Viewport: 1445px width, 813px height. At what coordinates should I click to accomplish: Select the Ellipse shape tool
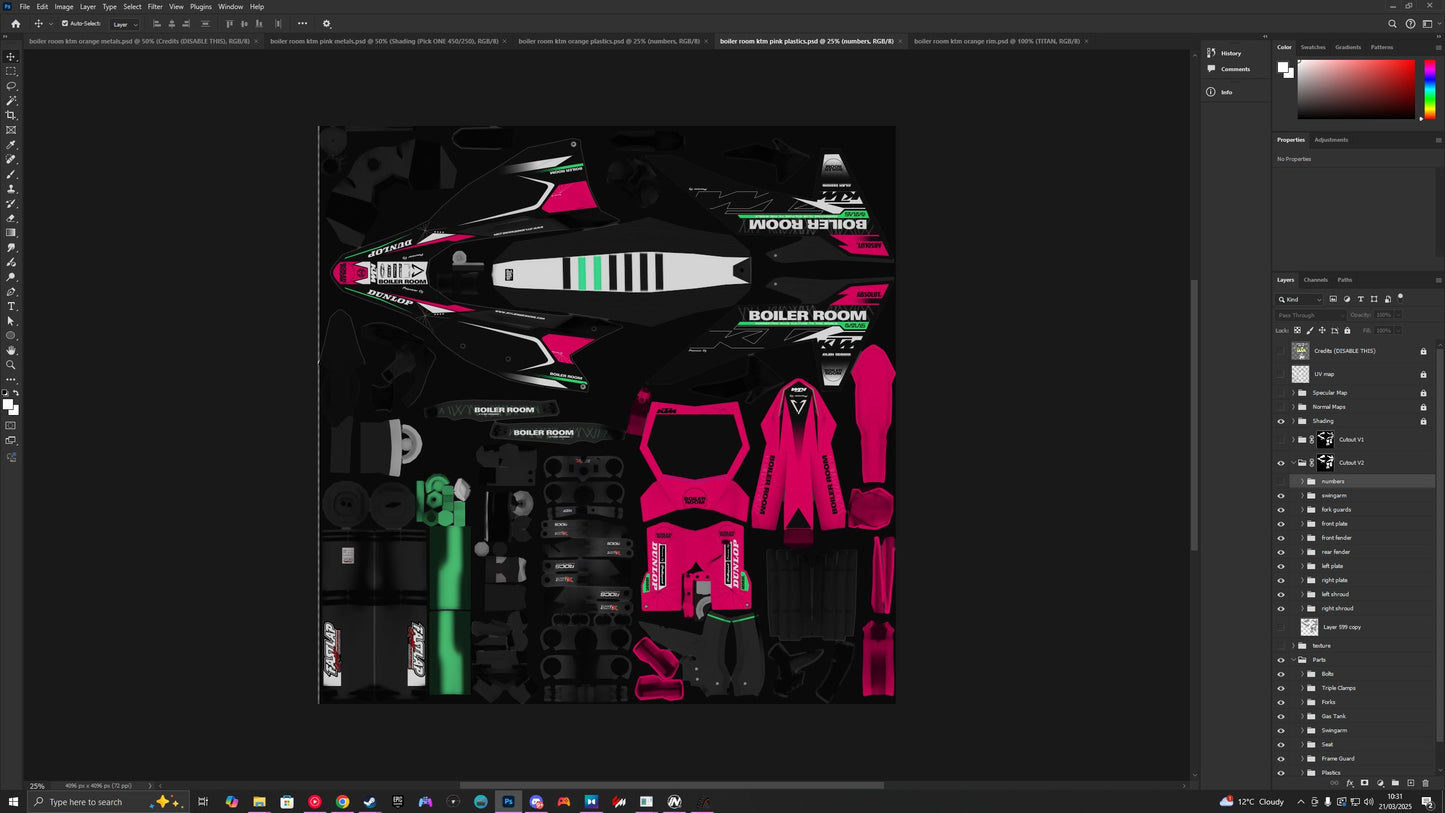coord(11,336)
